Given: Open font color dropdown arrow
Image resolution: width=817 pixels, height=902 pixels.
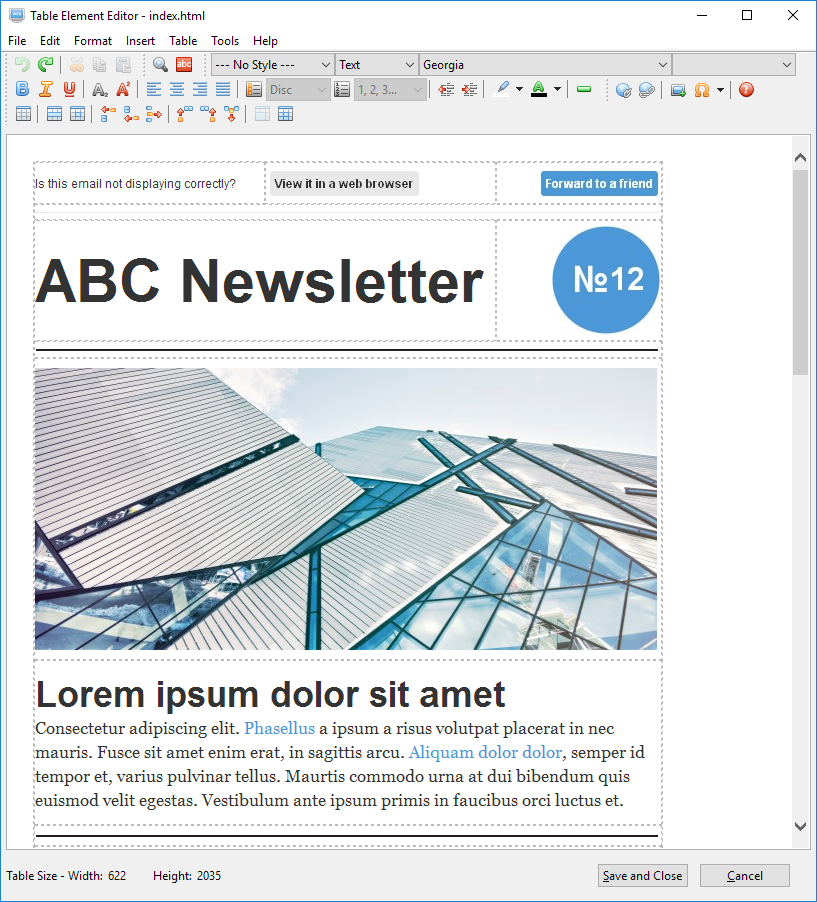Looking at the screenshot, I should 557,89.
